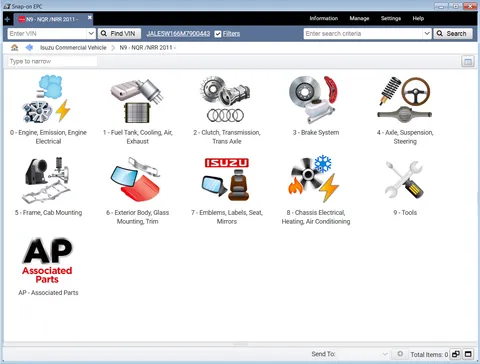
Task: Open the JALESW166M7900443 VIN link
Action: 178,34
